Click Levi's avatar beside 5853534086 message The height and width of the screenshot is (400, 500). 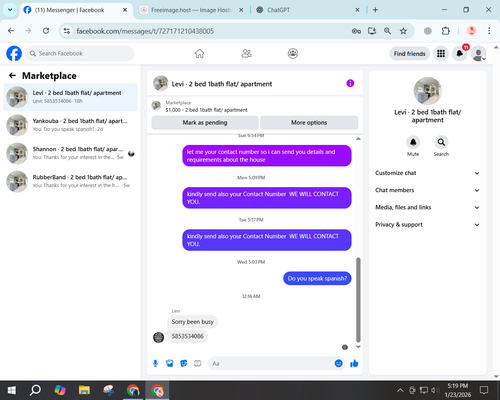[x=158, y=337]
